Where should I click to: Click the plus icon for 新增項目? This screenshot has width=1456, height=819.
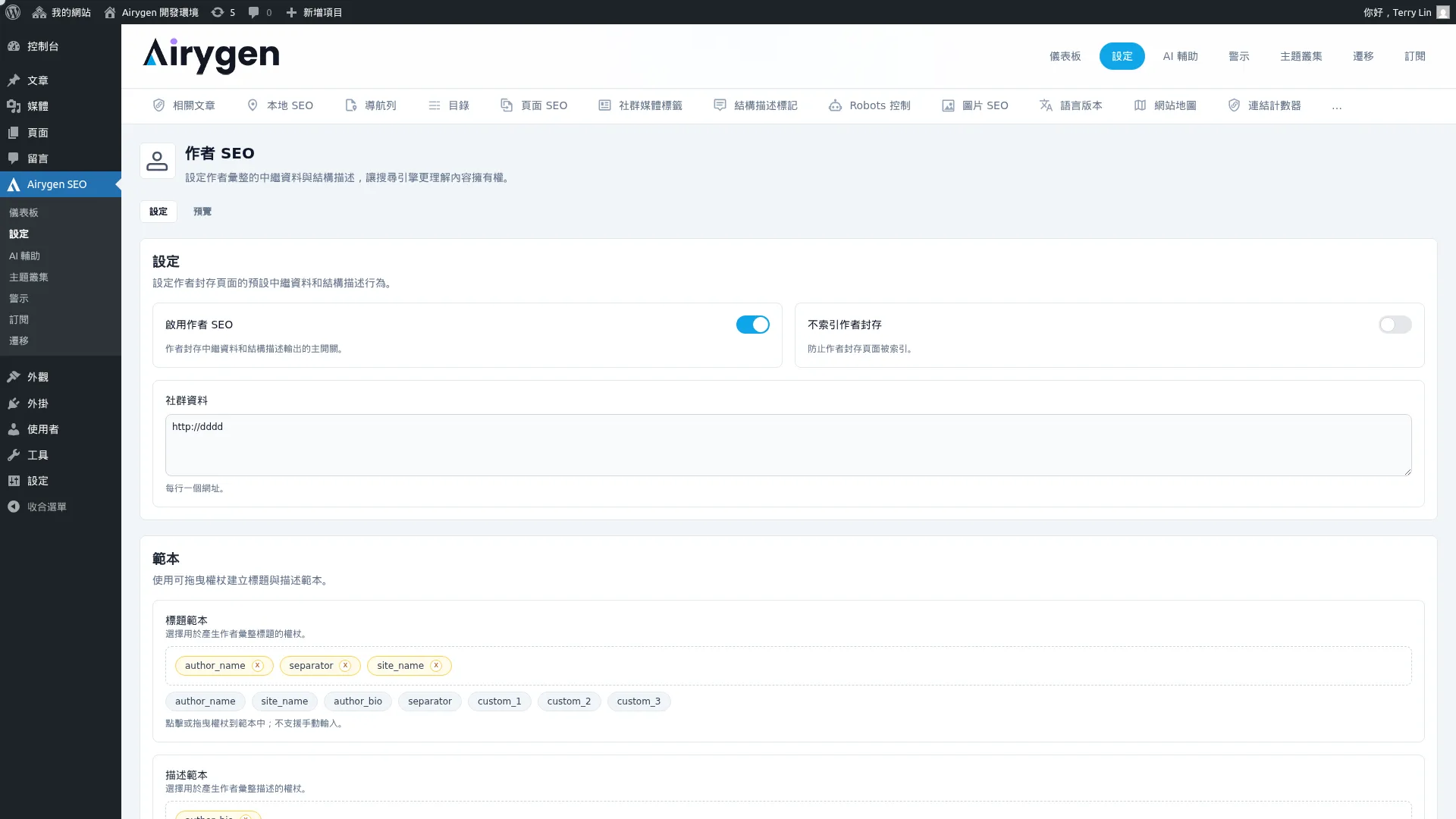coord(291,12)
